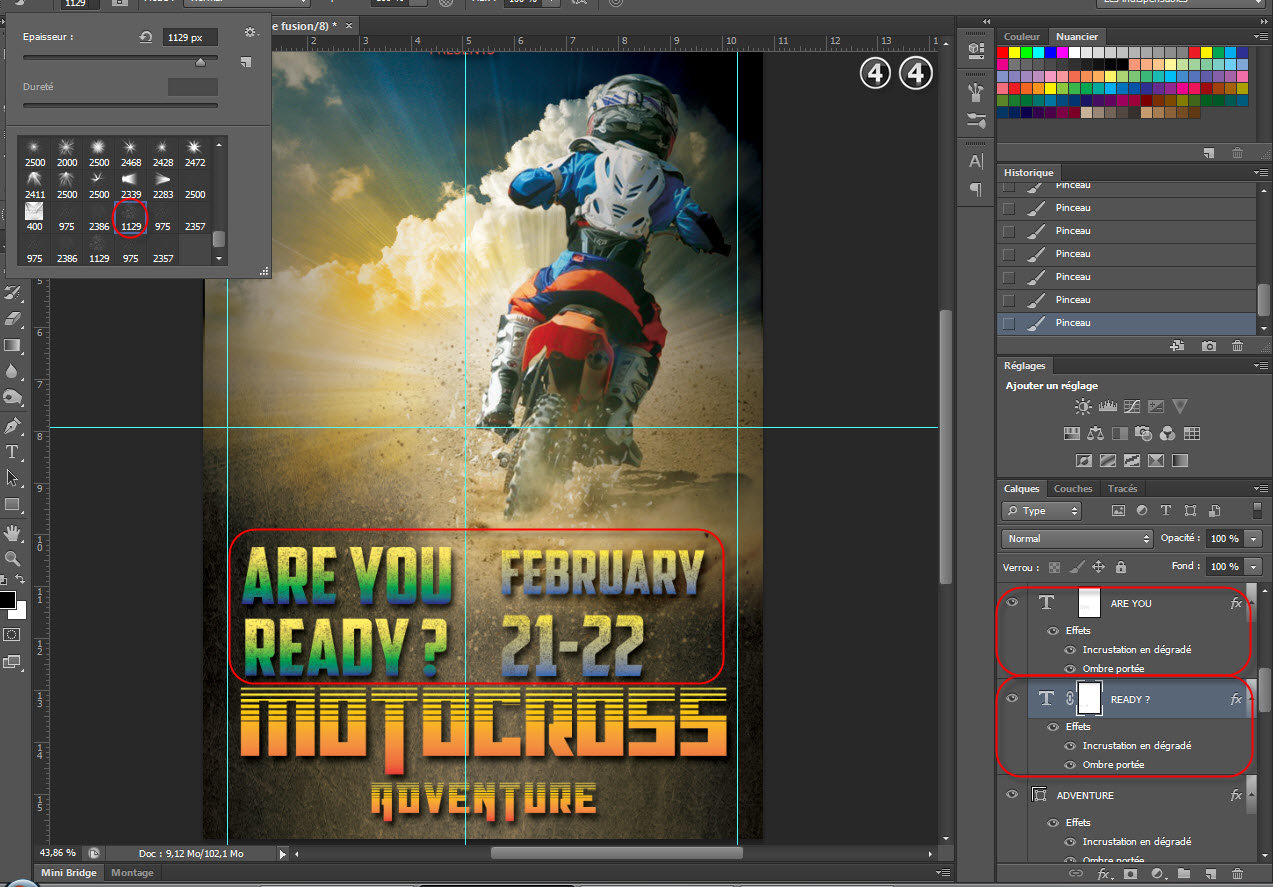Select the ARE YOU text layer
The width and height of the screenshot is (1273, 887).
click(1130, 603)
